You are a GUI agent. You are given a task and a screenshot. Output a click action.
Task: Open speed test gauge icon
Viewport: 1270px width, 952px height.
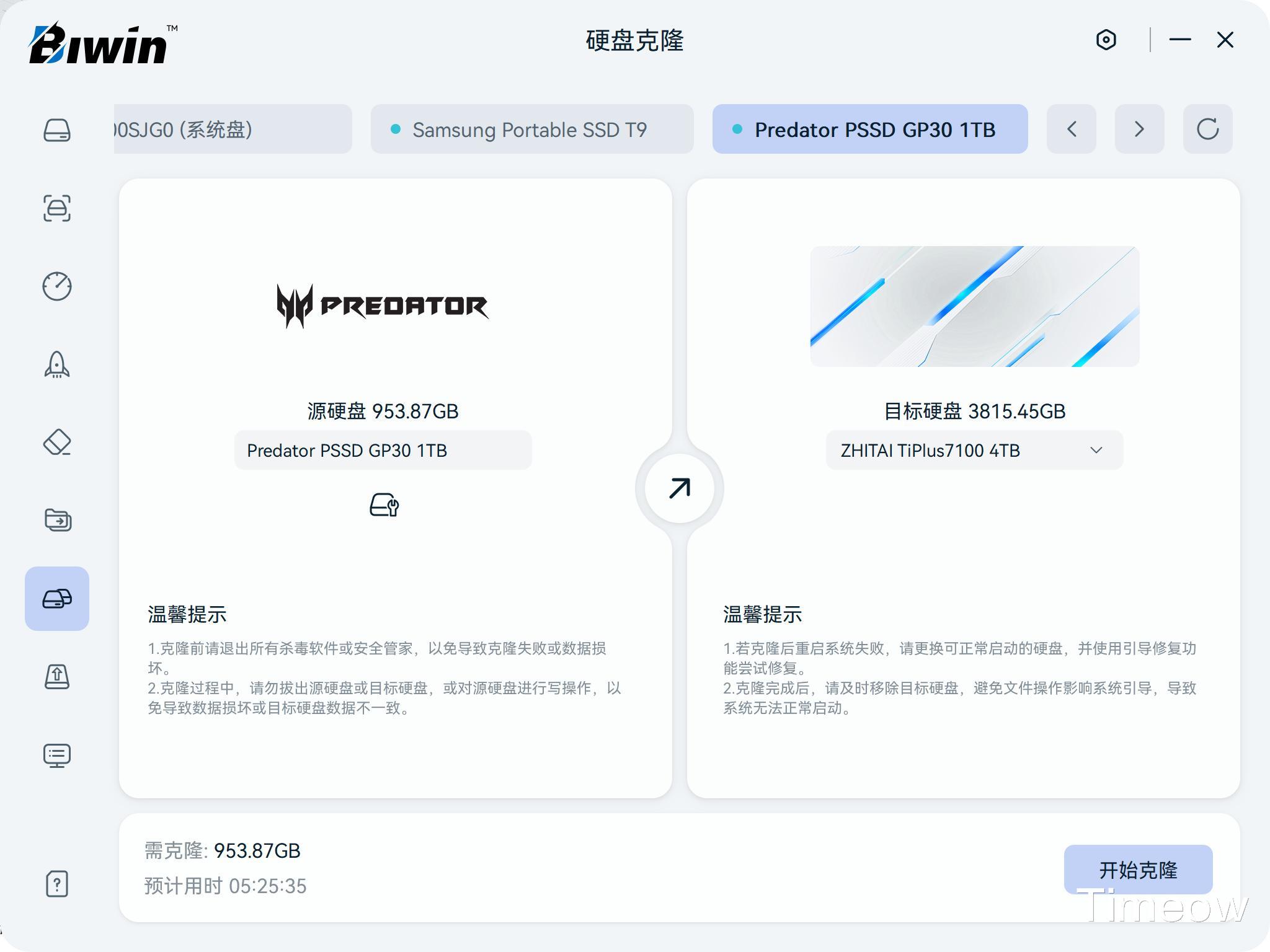[57, 286]
